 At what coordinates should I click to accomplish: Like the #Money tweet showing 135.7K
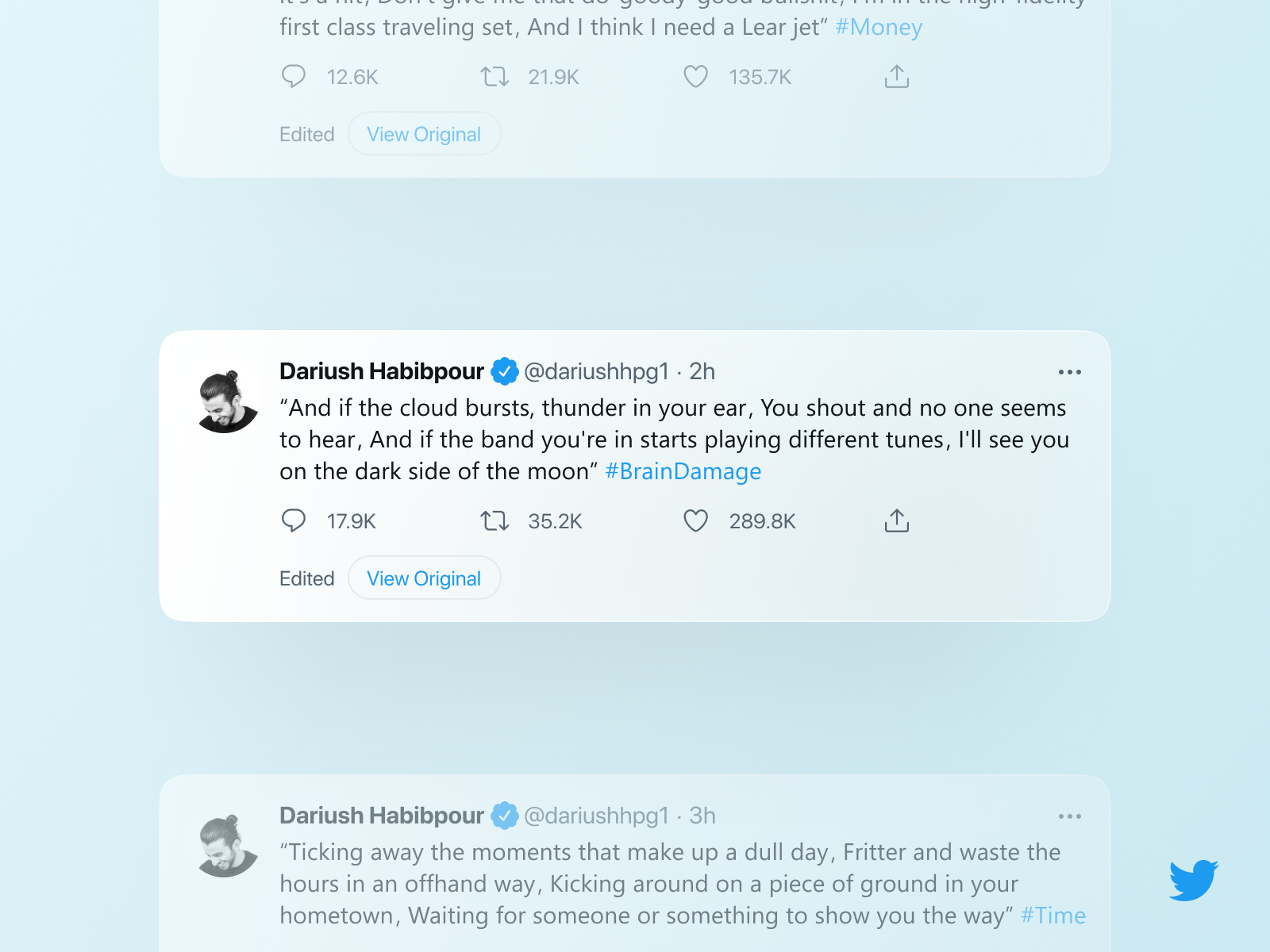click(696, 76)
